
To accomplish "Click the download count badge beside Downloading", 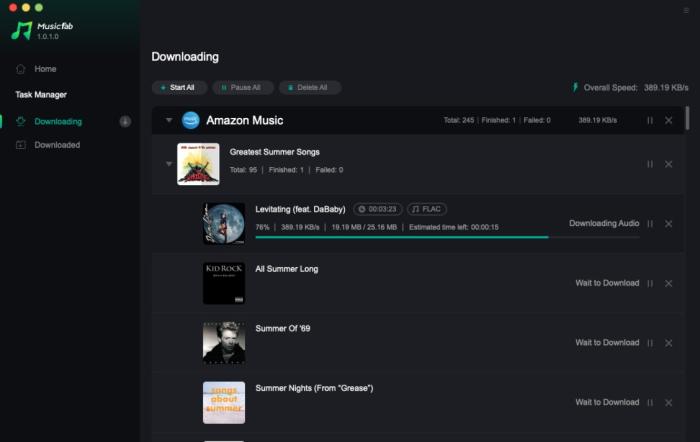I will pyautogui.click(x=125, y=121).
